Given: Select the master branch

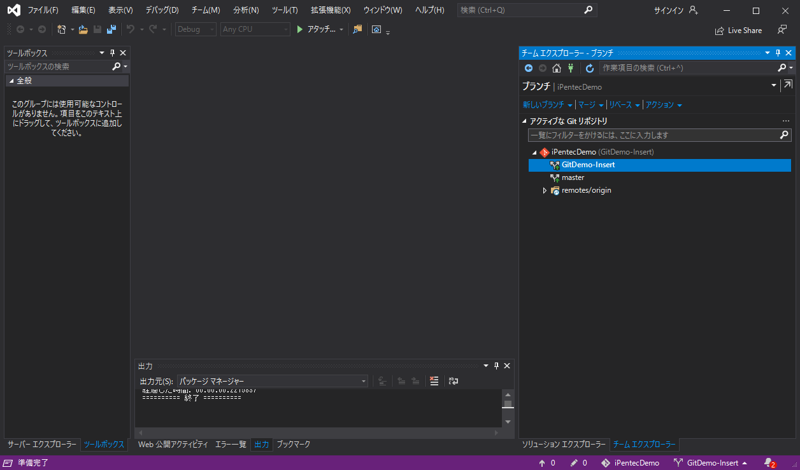Looking at the screenshot, I should point(572,178).
